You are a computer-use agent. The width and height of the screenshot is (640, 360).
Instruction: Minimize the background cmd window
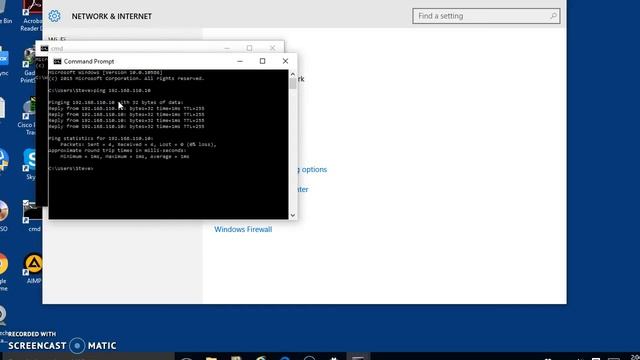point(227,48)
